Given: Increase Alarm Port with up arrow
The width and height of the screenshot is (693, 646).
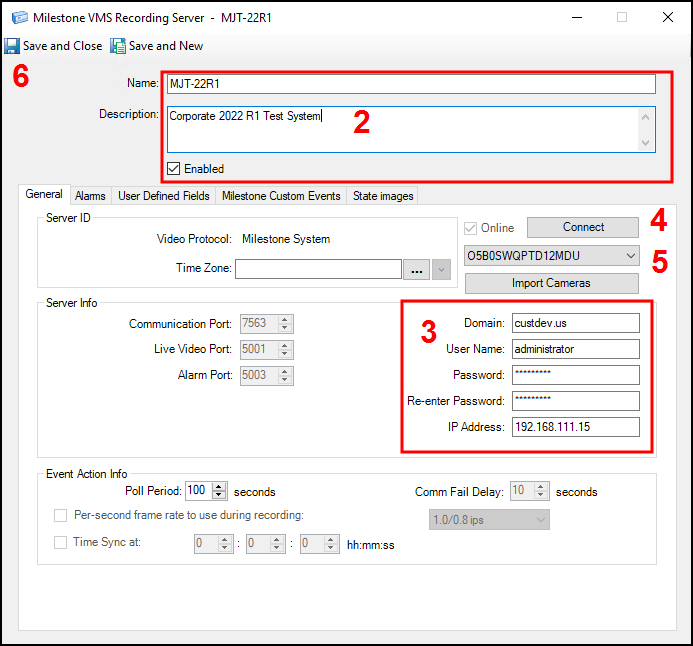Looking at the screenshot, I should [x=285, y=372].
